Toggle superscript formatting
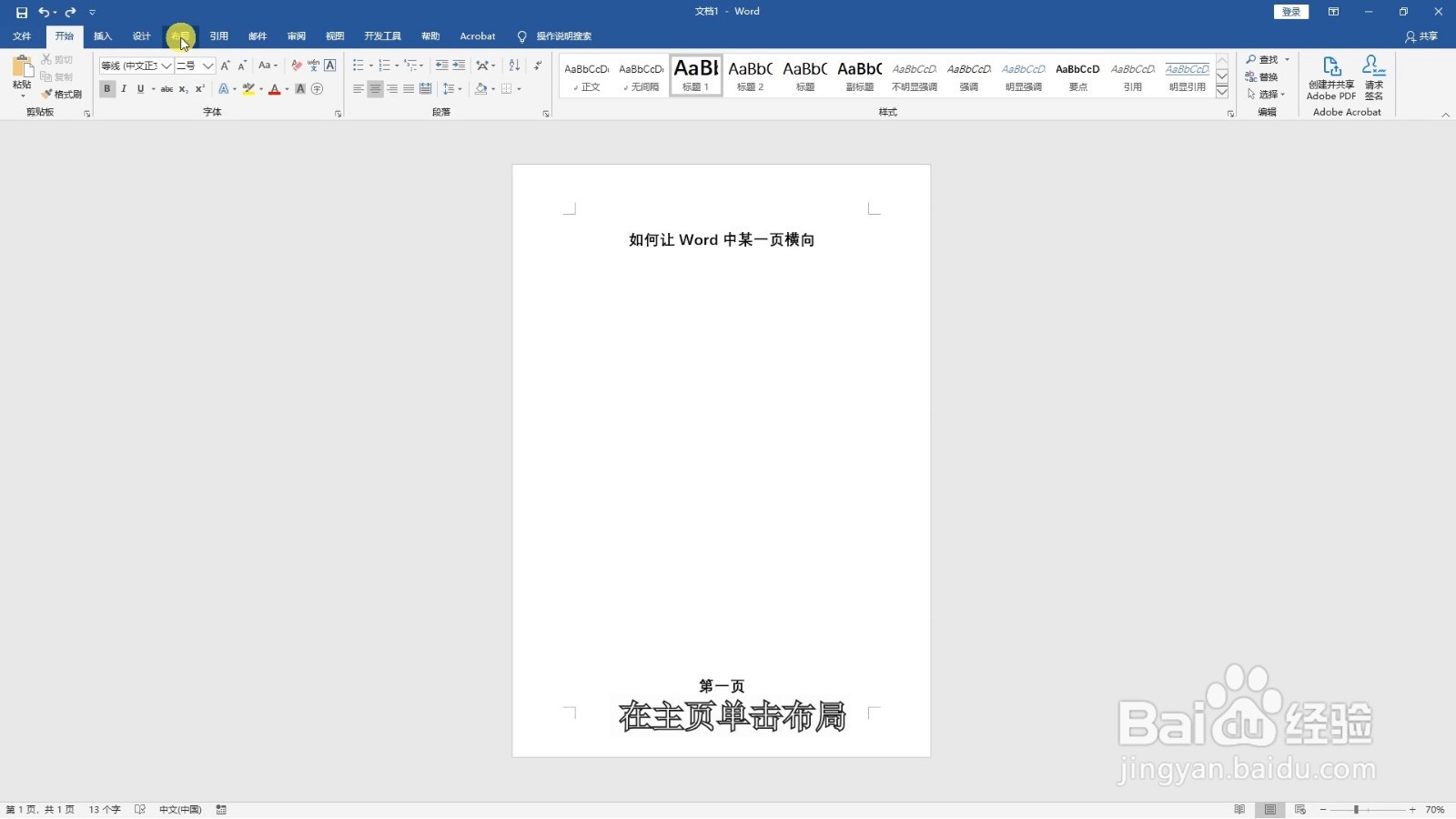Viewport: 1456px width, 819px height. (199, 89)
